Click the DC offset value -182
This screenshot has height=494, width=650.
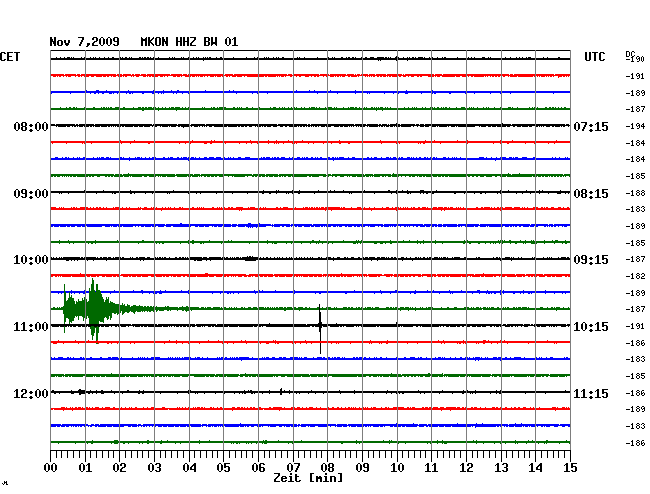[635, 276]
